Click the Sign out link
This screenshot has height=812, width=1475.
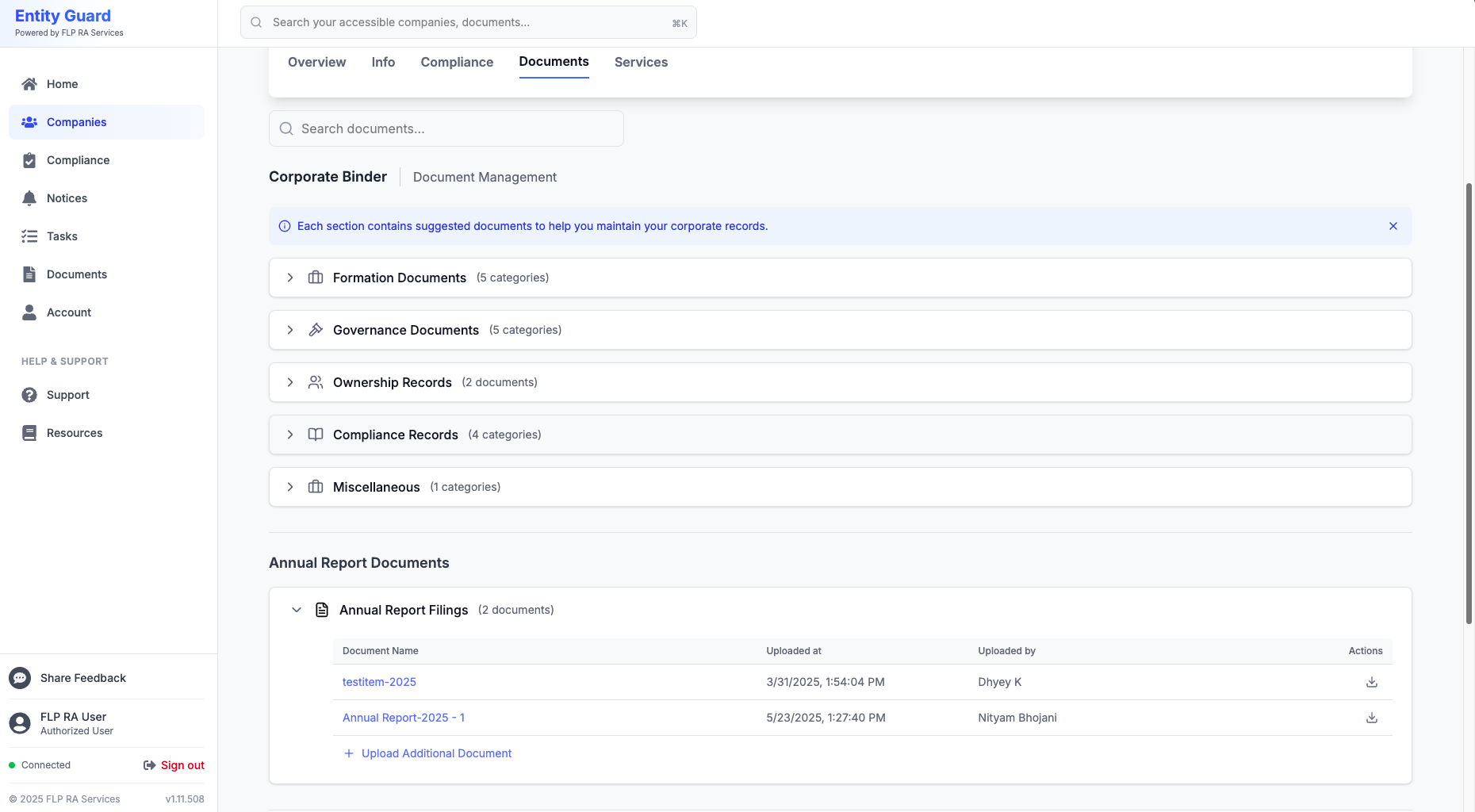182,765
